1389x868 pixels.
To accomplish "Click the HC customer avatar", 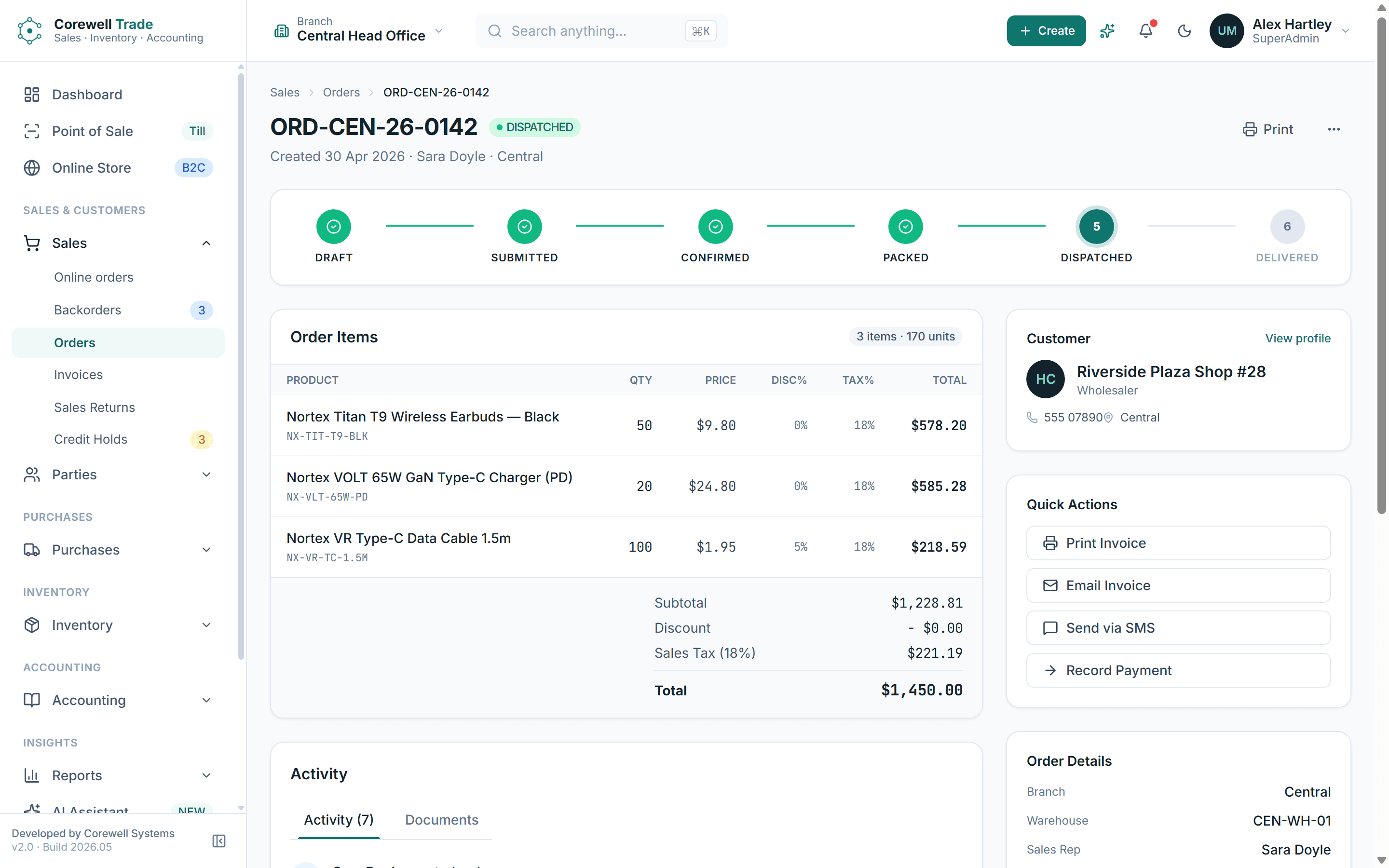I will click(1045, 379).
